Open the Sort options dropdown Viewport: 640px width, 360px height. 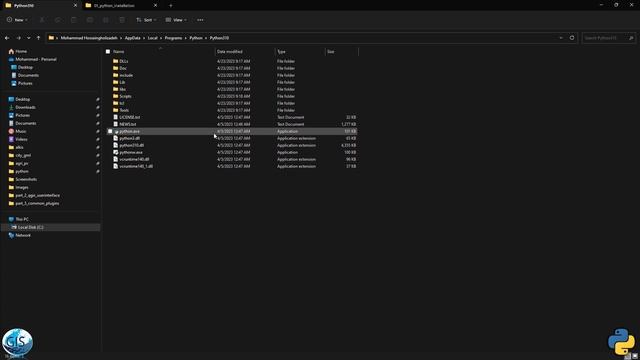146,20
